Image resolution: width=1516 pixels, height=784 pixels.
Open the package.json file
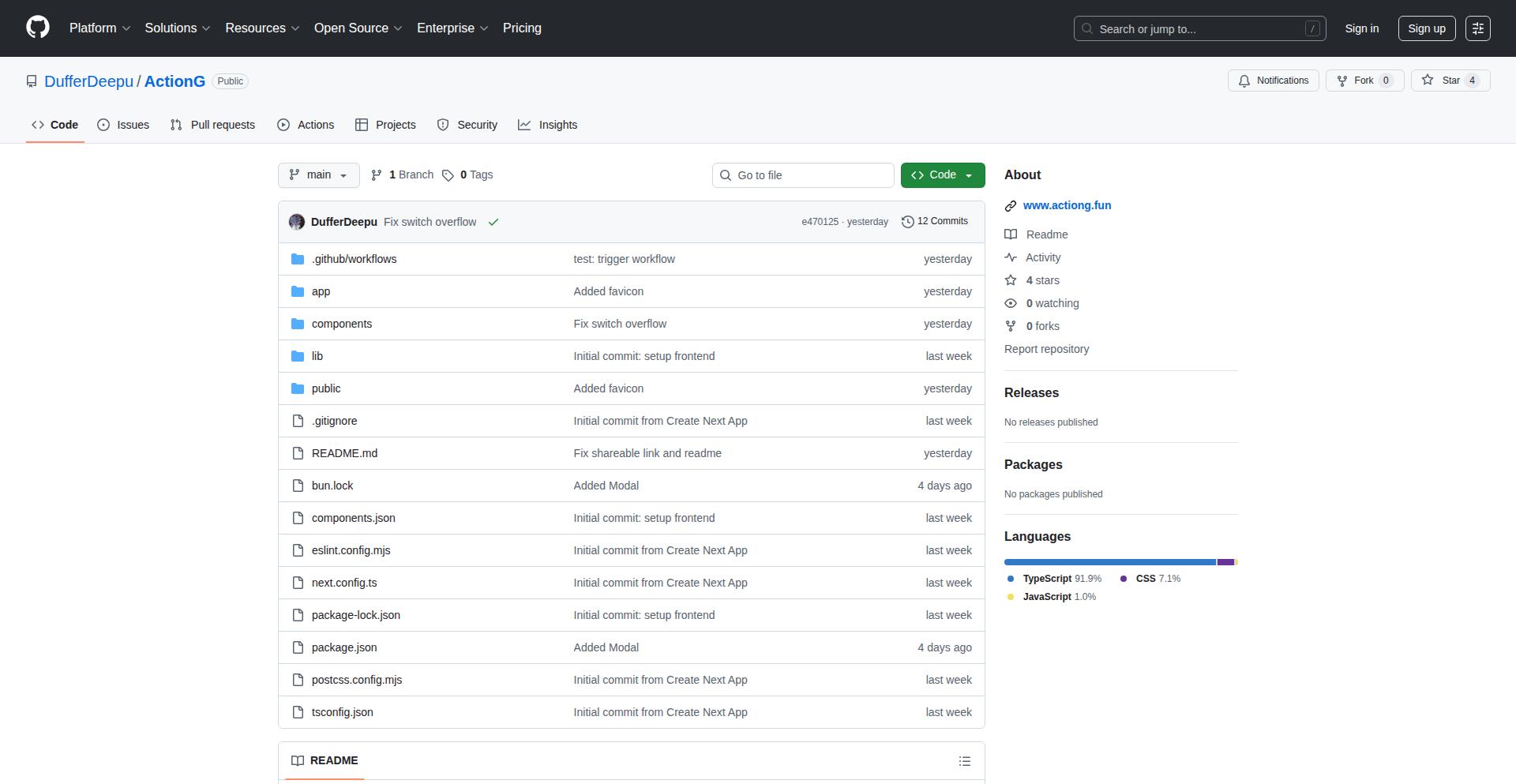click(x=343, y=647)
